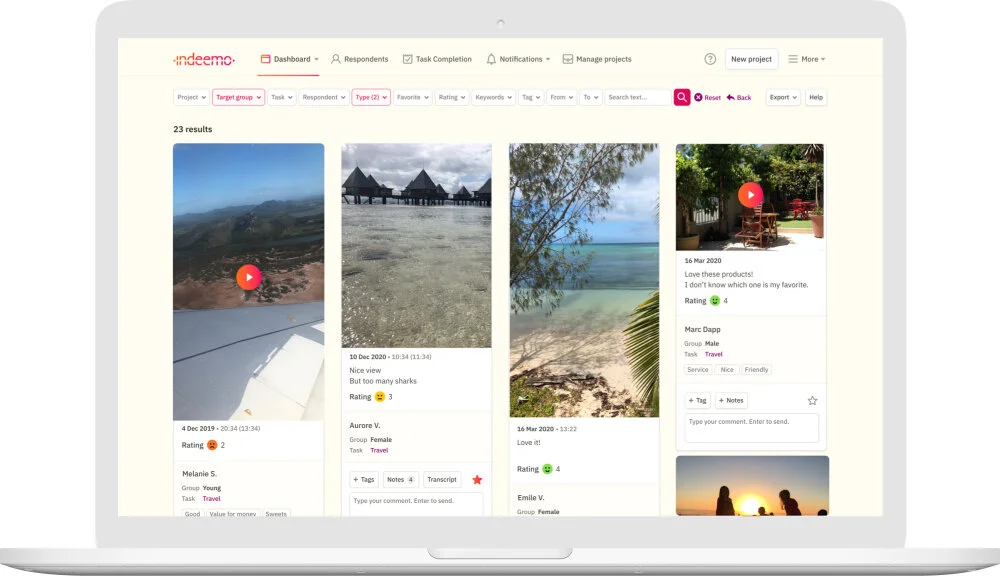Open the From date filter
Image resolution: width=1000 pixels, height=576 pixels.
[562, 97]
